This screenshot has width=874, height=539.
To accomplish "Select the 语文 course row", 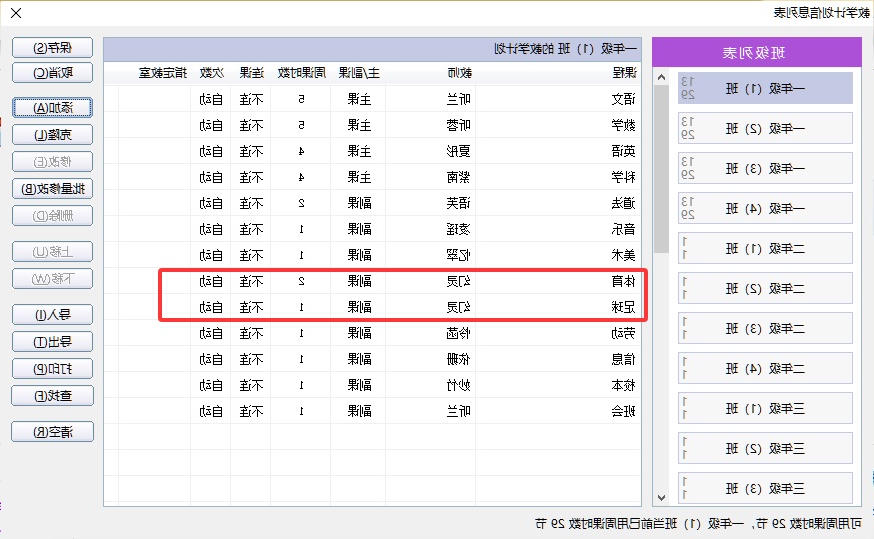I will coord(372,99).
